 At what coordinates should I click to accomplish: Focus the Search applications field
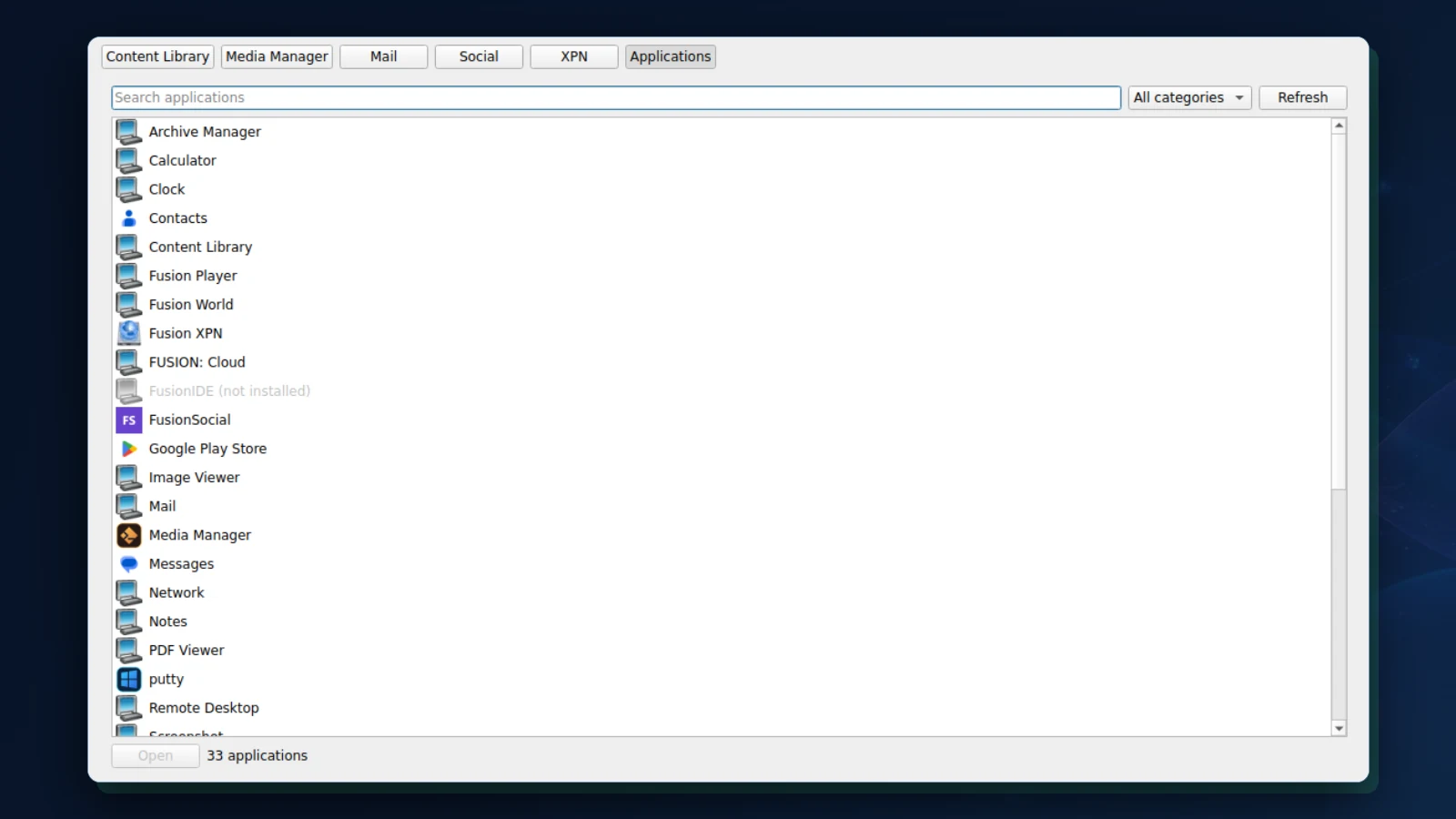click(616, 97)
